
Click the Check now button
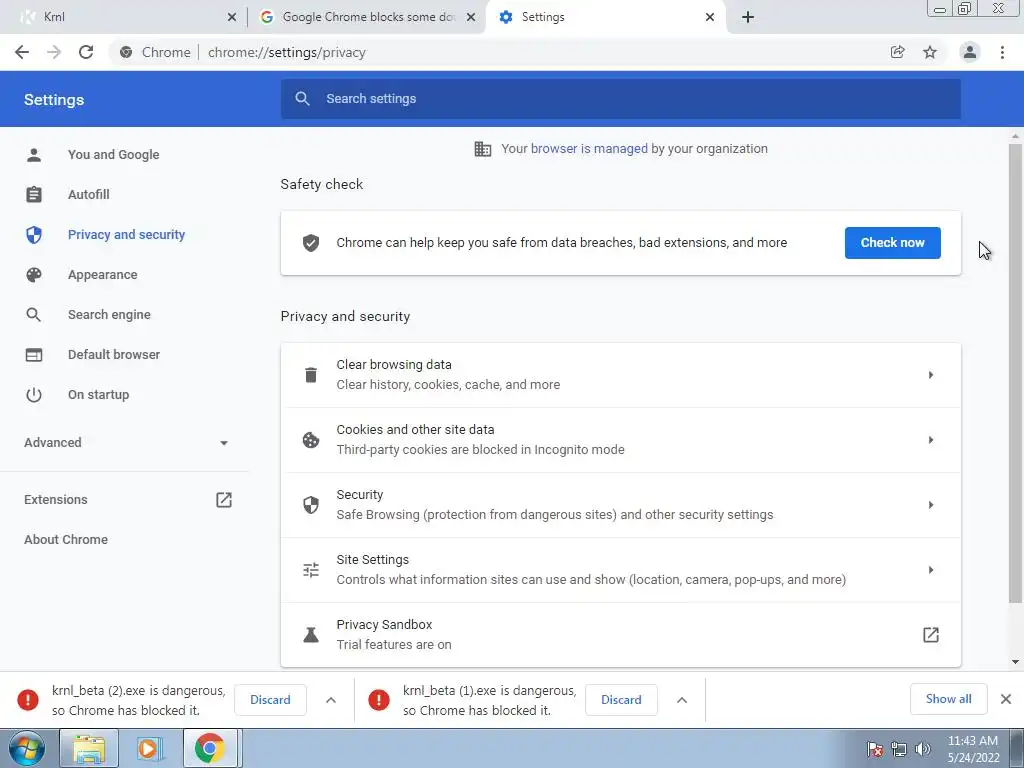[x=892, y=243]
